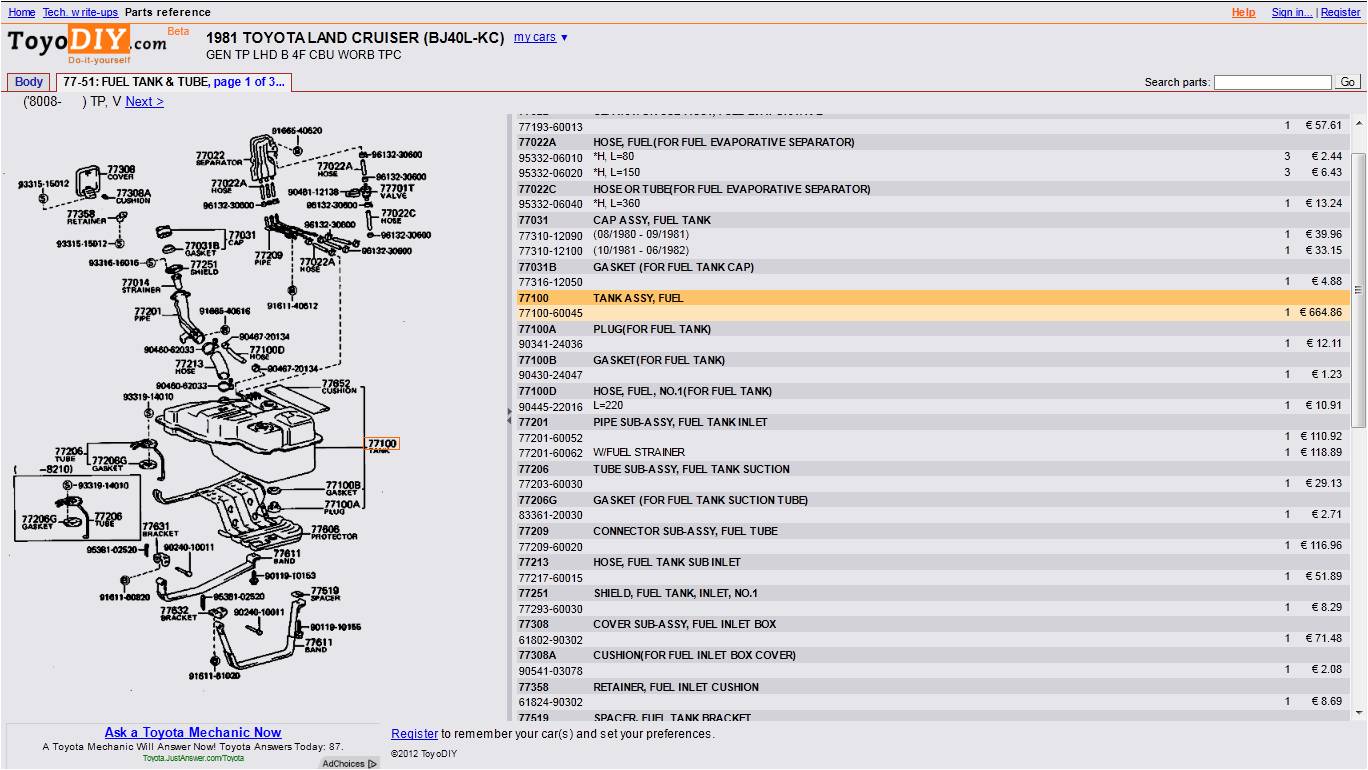Click the 77031 CAP ASSY, FUEL TANK heading

[933, 220]
